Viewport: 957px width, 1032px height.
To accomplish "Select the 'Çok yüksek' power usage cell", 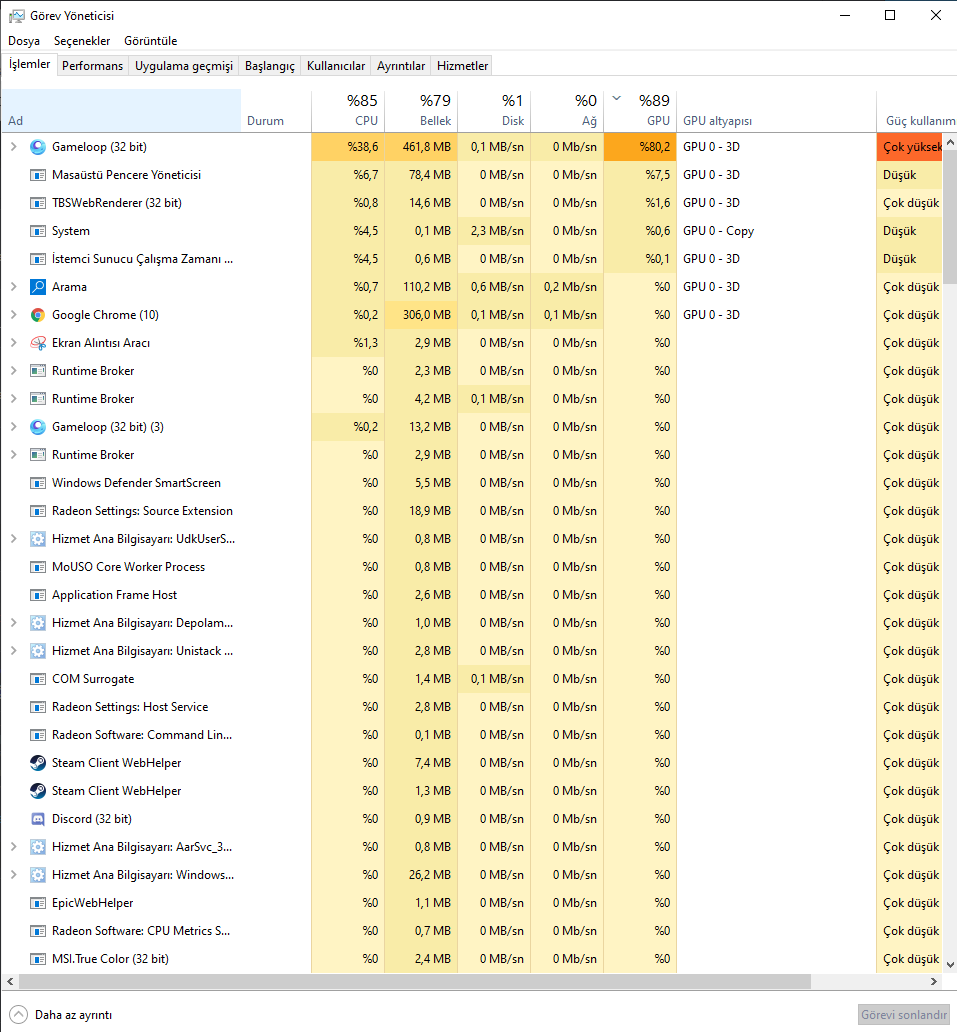I will tap(910, 147).
